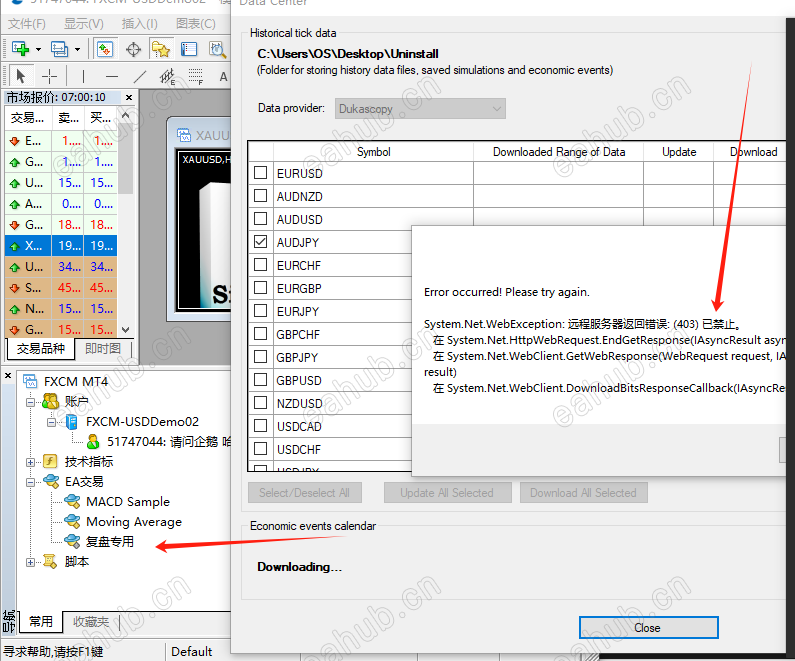Select the horizontal line drawing tool

[112, 77]
